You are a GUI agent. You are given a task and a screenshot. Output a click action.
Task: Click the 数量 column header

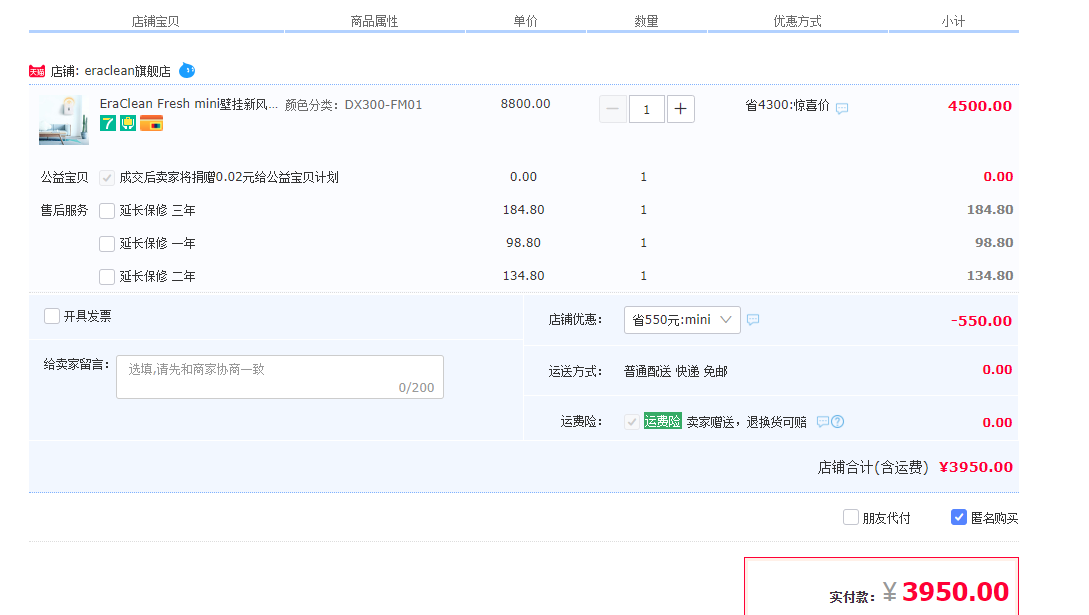click(x=647, y=22)
